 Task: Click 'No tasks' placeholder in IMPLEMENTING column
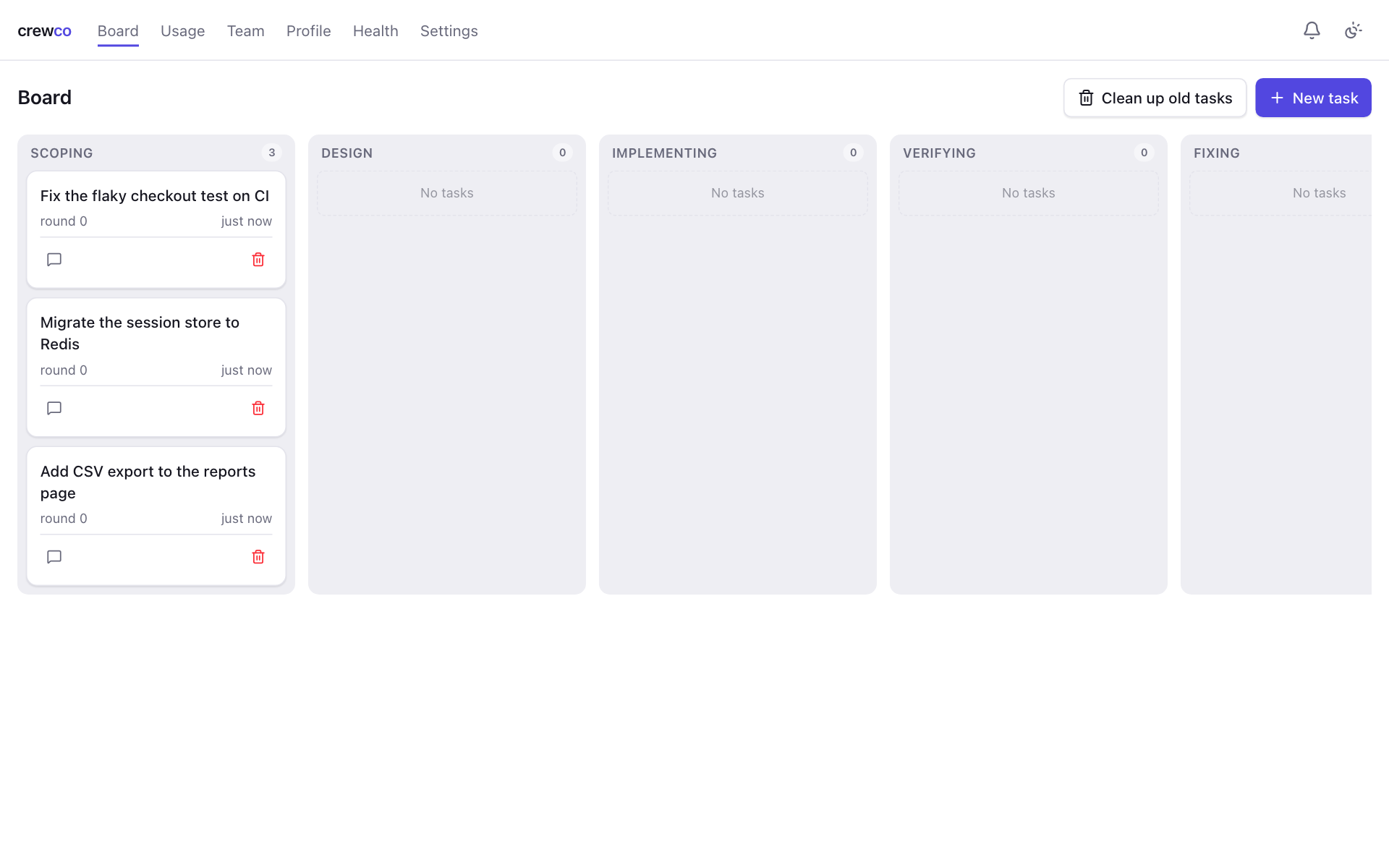738,193
